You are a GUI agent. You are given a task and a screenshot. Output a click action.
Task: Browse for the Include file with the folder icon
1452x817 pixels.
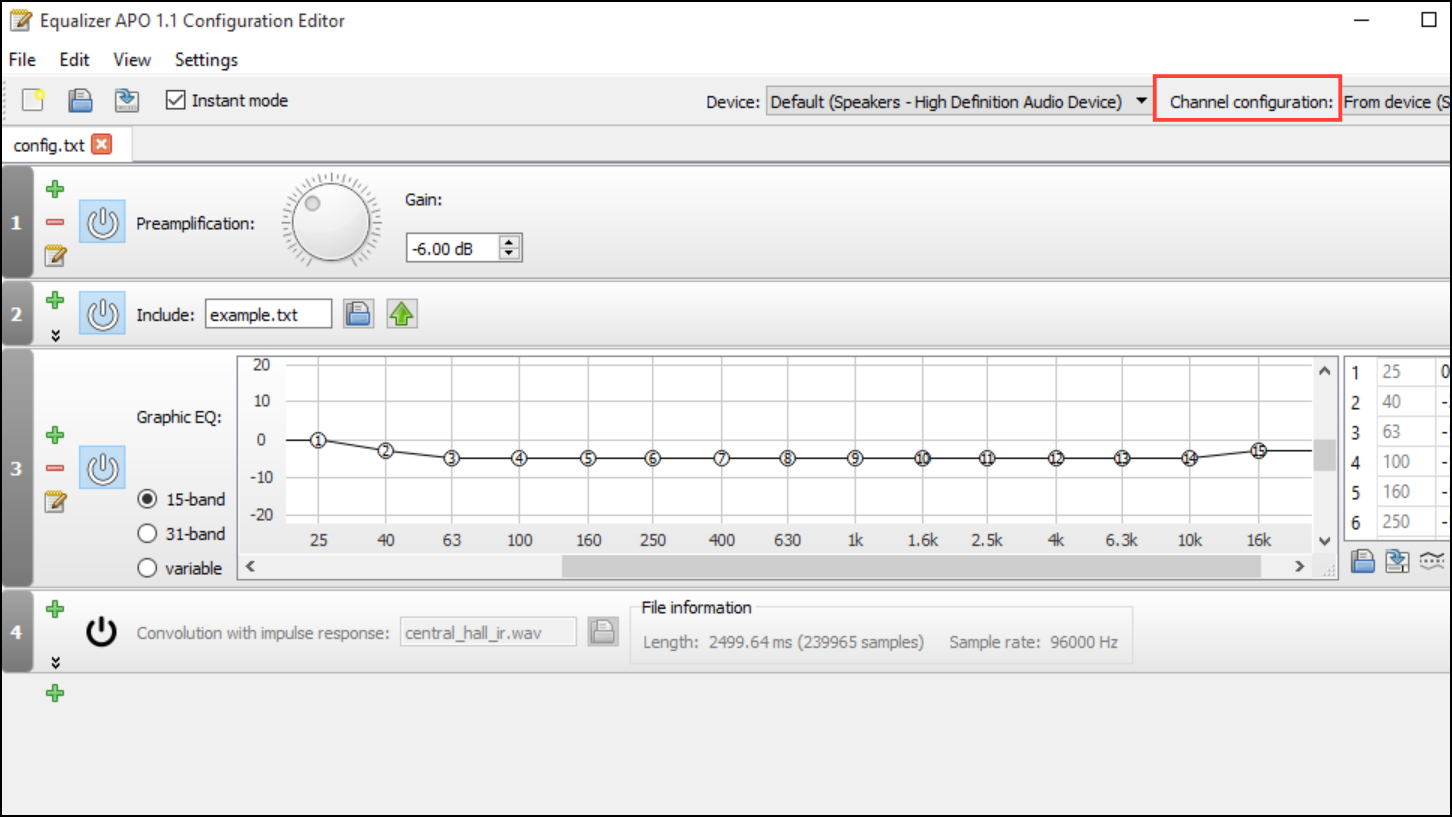click(358, 314)
